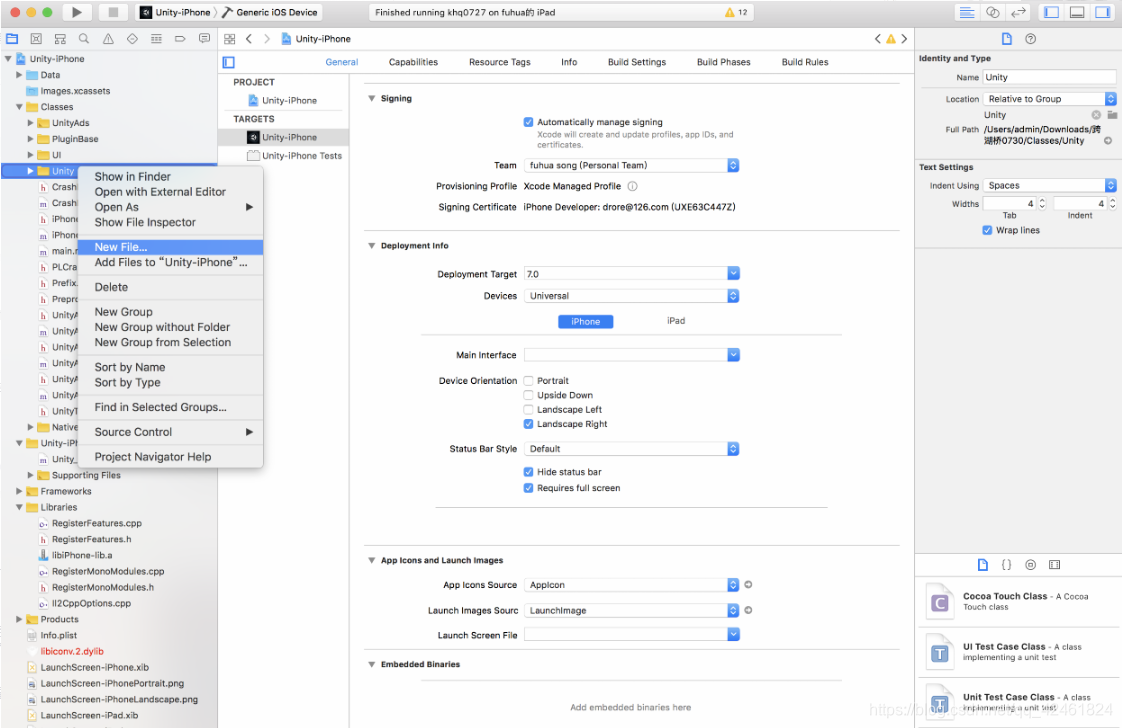1122x728 pixels.
Task: Open the Symbol navigator icon
Action: click(60, 39)
